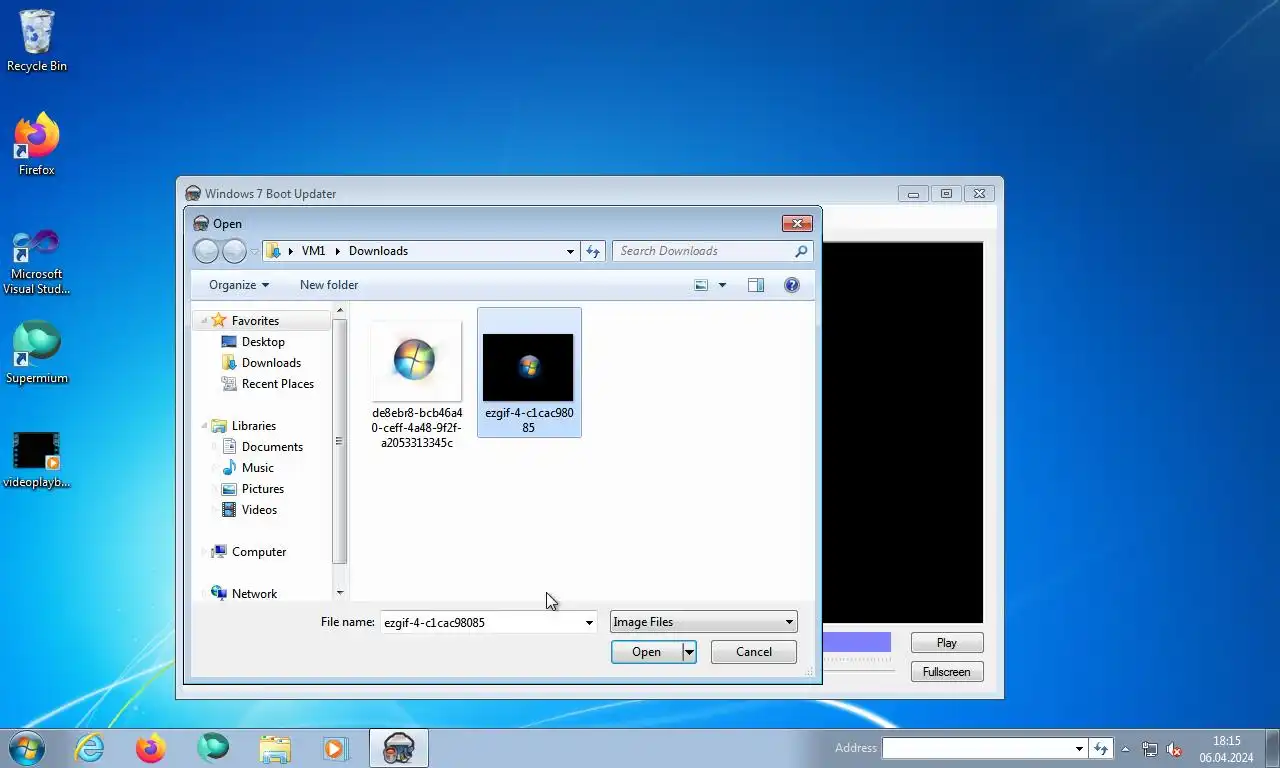
Task: Click the taskbar Address input field
Action: [977, 748]
